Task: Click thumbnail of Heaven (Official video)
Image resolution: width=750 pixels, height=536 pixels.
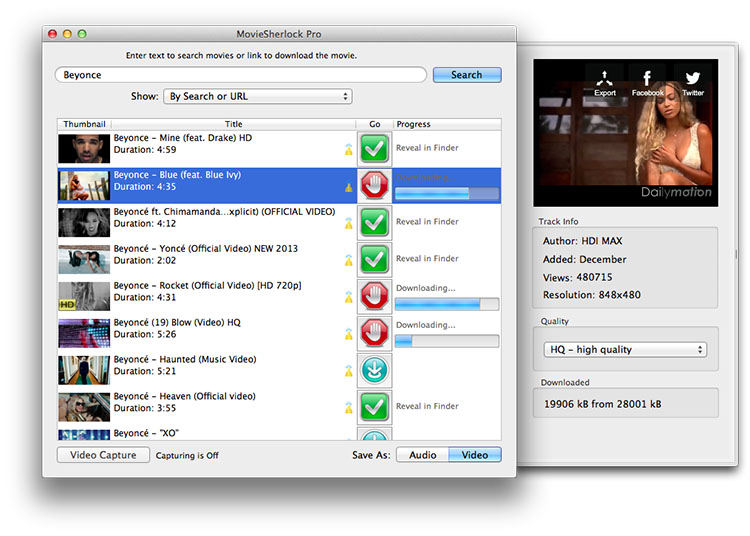Action: pyautogui.click(x=84, y=407)
